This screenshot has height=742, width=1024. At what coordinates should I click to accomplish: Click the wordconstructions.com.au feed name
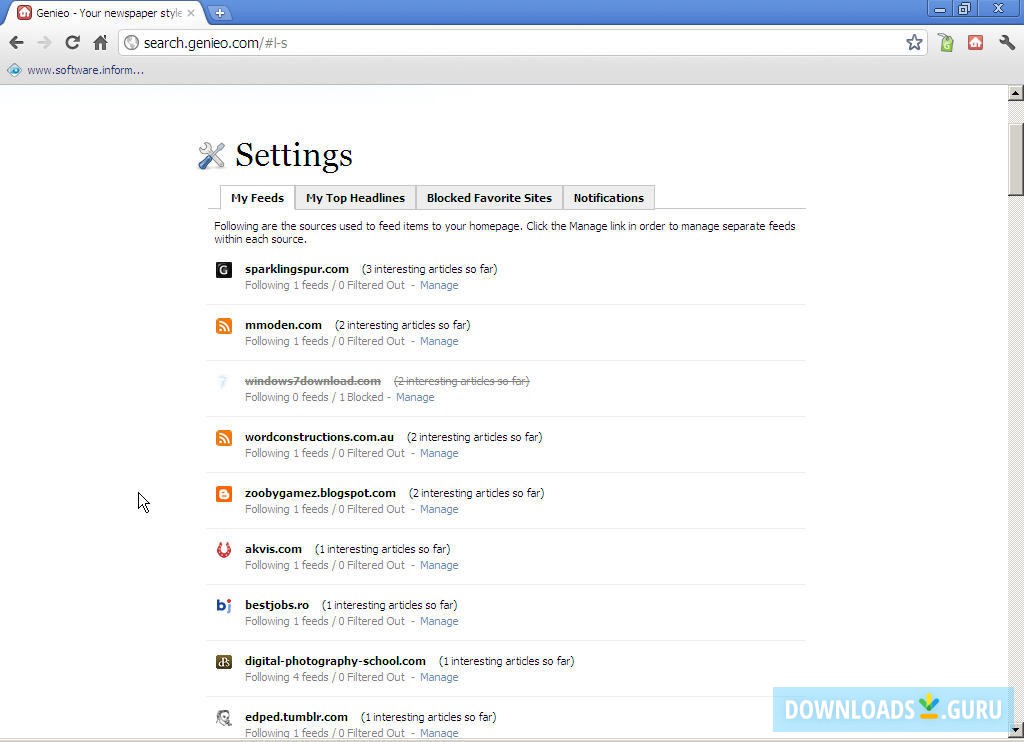point(319,437)
